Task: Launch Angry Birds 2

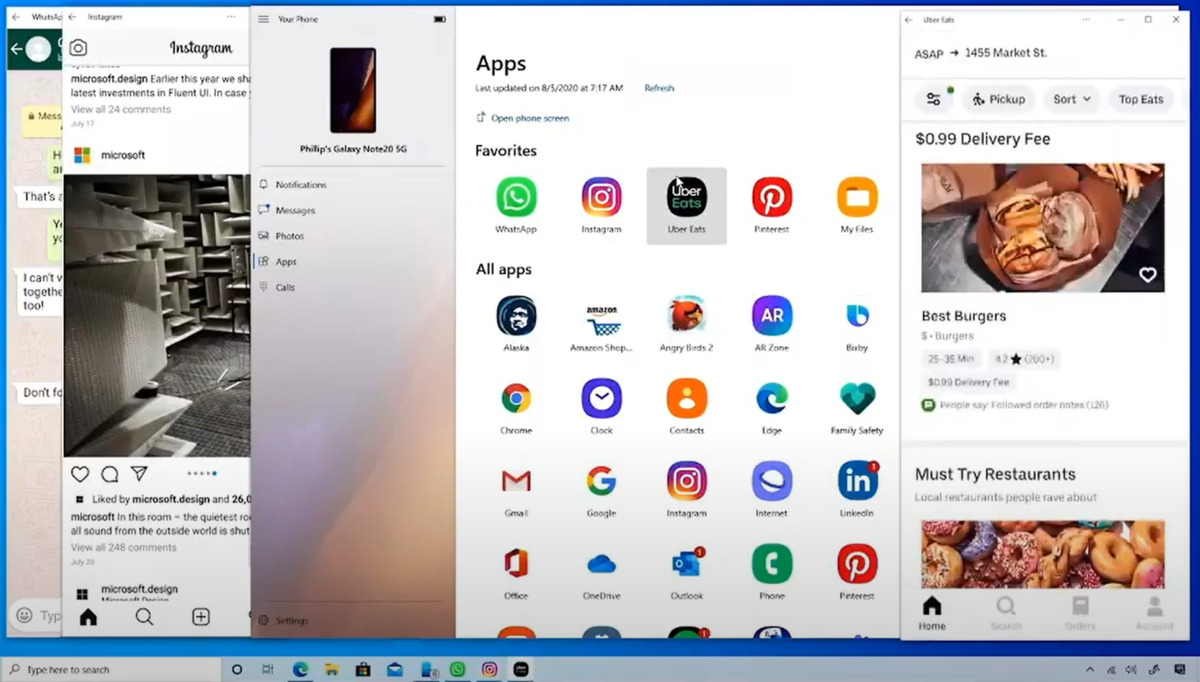Action: (687, 316)
